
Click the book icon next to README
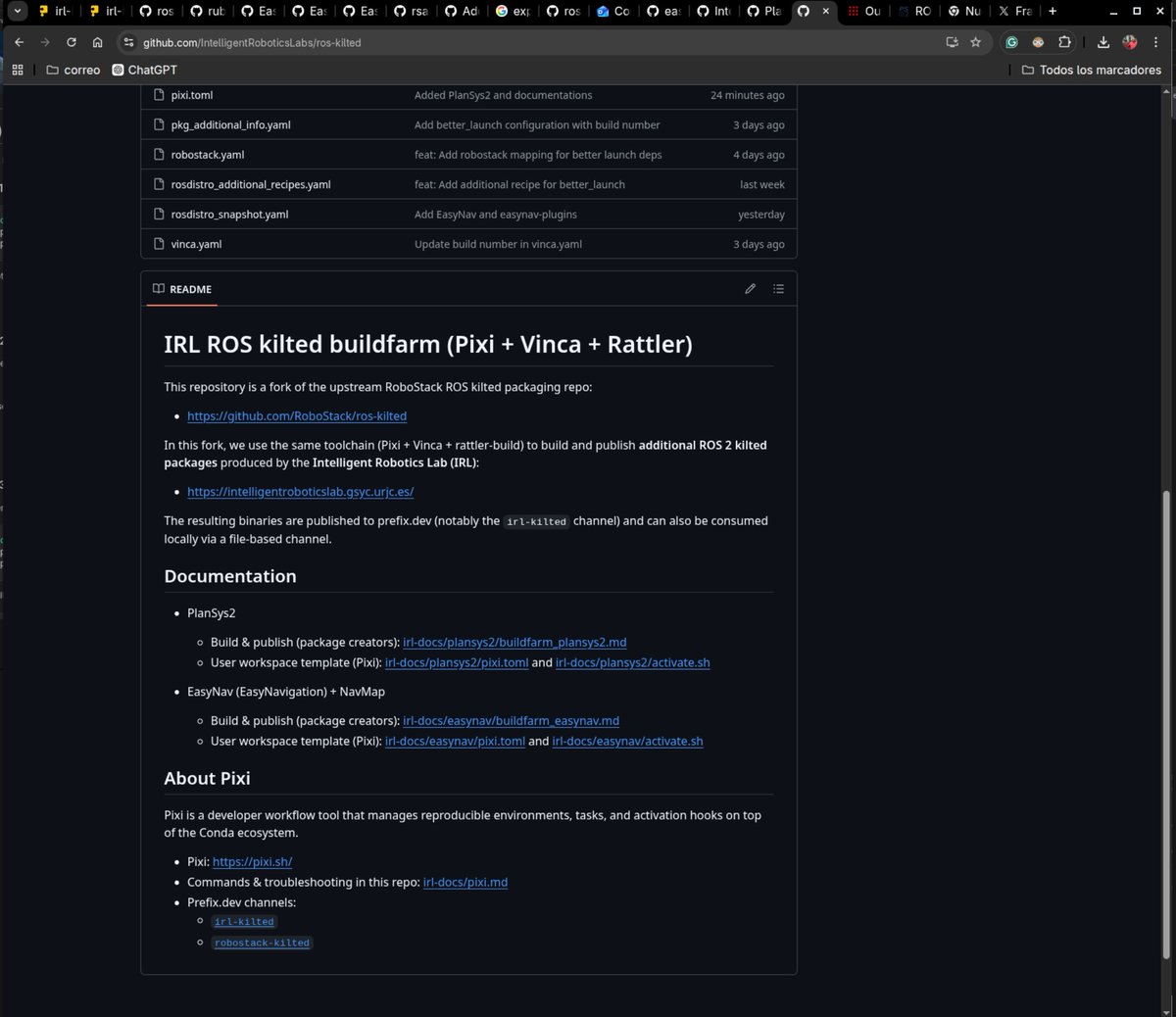159,289
